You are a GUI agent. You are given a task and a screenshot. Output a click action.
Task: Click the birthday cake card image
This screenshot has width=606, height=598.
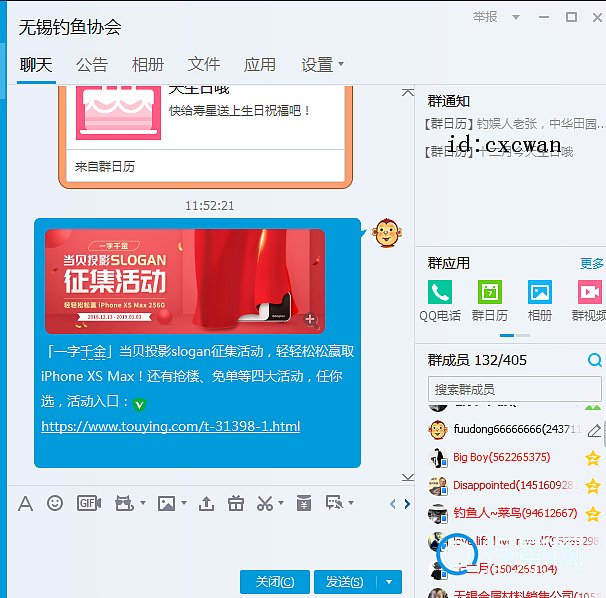click(x=118, y=113)
